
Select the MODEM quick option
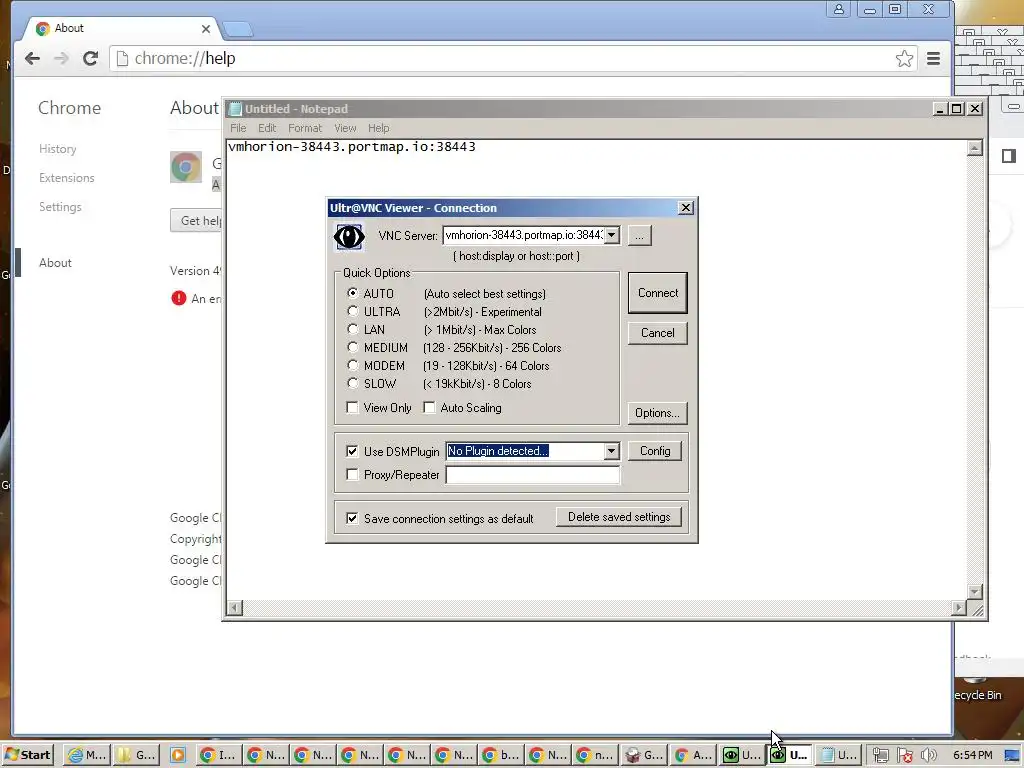tap(353, 365)
